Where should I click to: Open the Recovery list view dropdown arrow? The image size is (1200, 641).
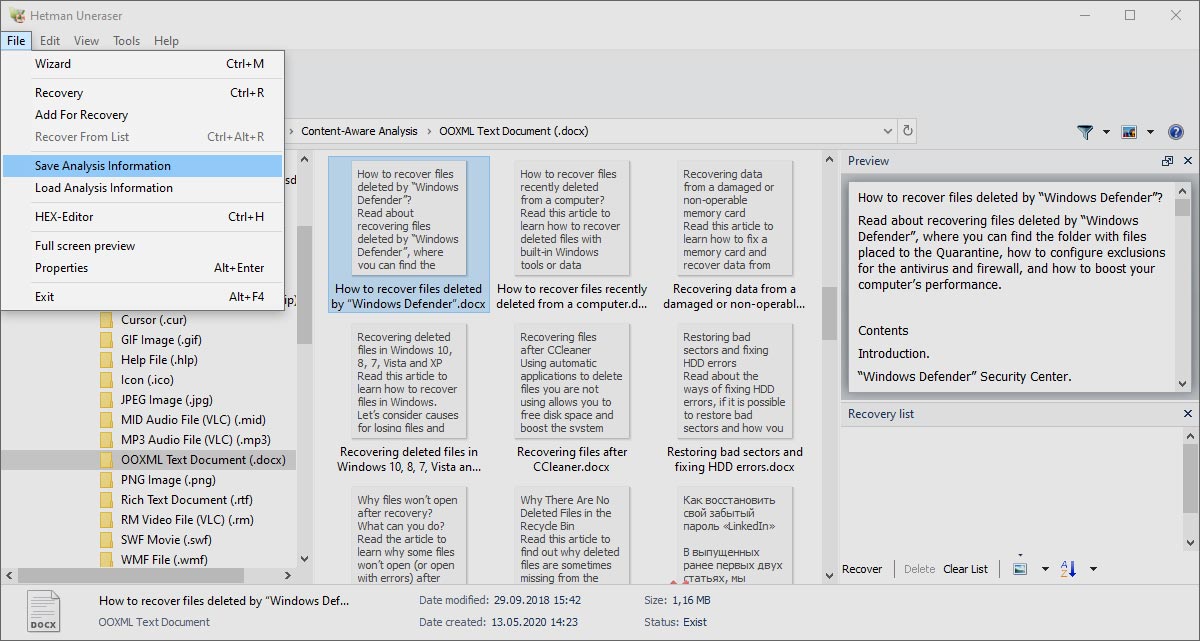[x=1045, y=569]
